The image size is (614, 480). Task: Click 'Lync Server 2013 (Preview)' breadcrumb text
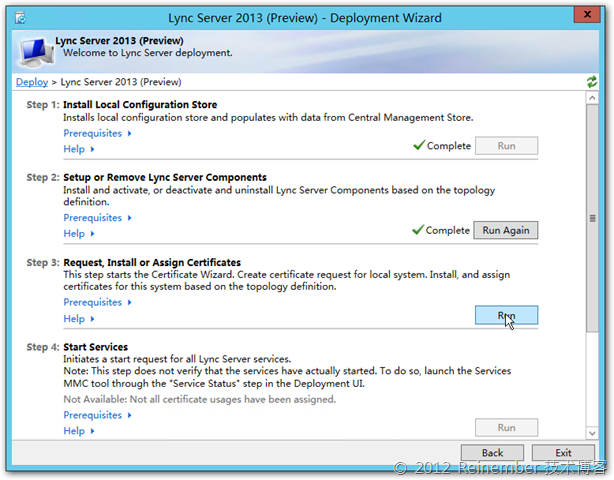121,82
